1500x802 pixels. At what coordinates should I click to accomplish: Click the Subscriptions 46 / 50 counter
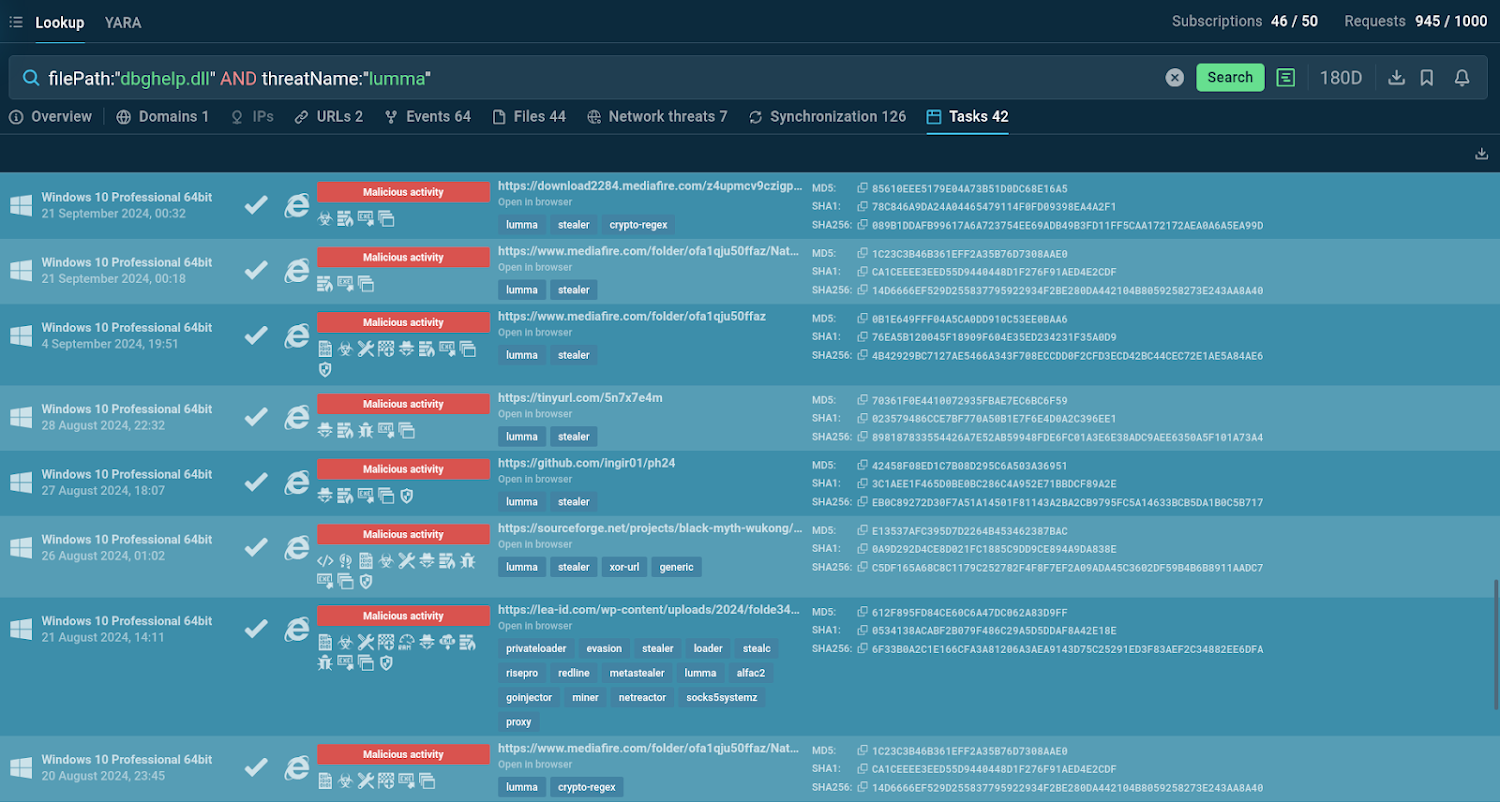click(x=1245, y=22)
